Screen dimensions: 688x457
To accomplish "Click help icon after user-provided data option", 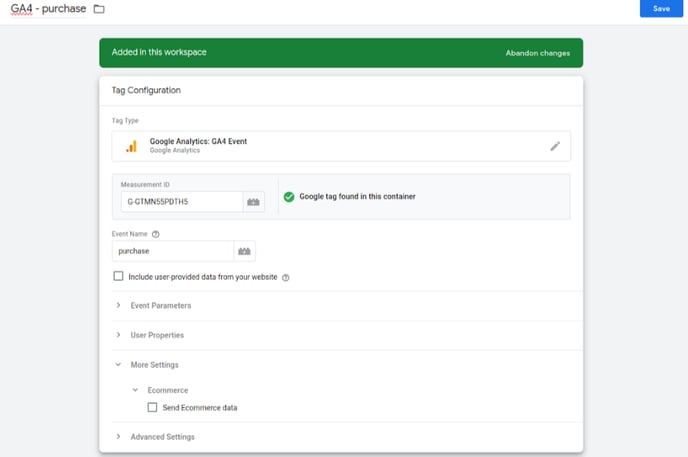I will (x=286, y=278).
